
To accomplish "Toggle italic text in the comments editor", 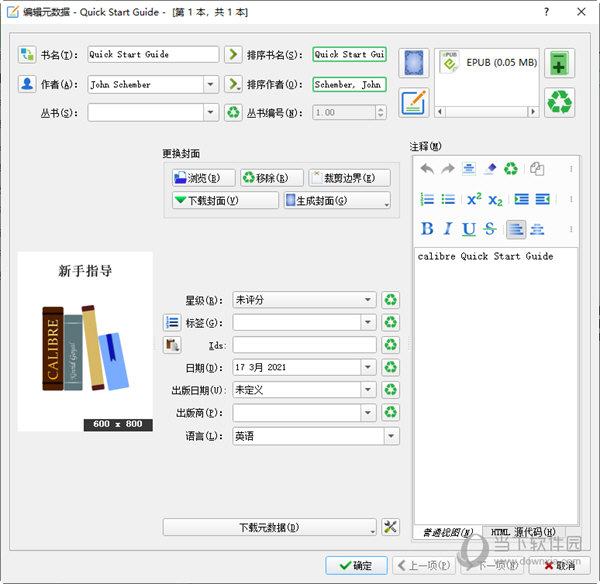I will tap(448, 229).
